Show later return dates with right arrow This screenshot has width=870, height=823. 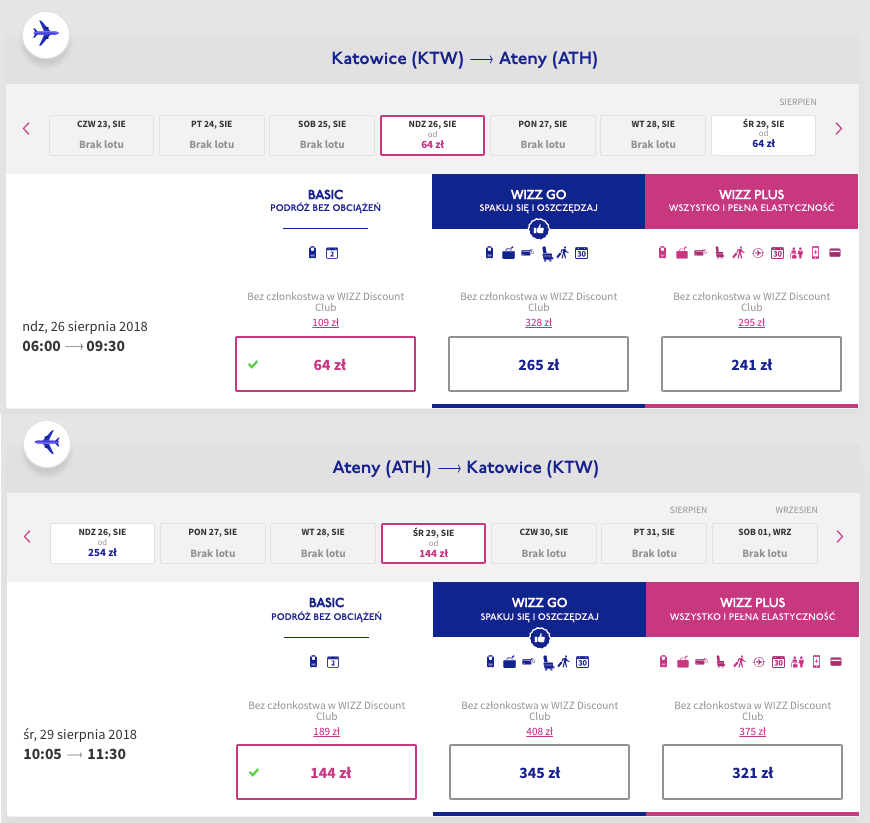[x=839, y=537]
